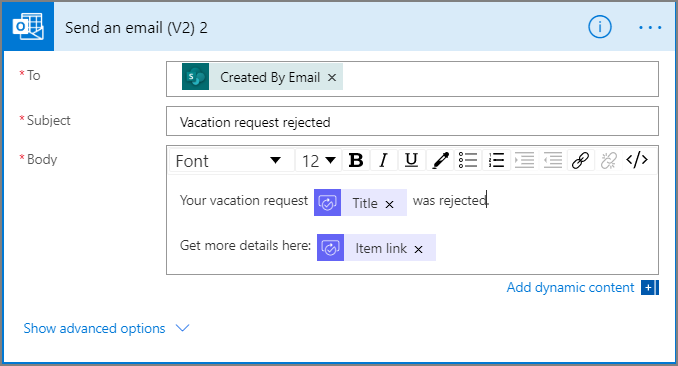Select the Title token label

tap(365, 203)
